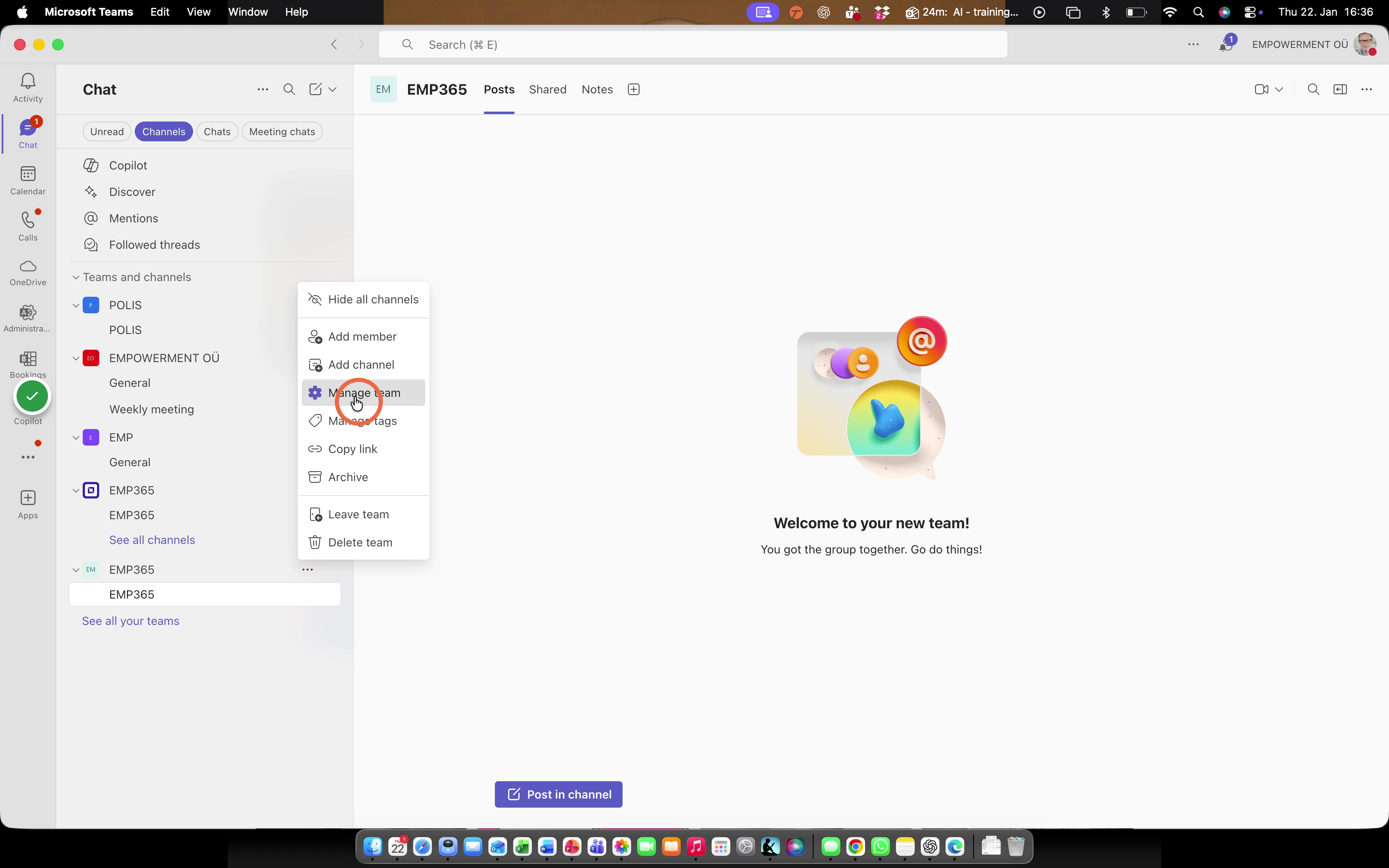Add a tab with the plus icon
Screen dimensions: 1389x868
coord(634,90)
